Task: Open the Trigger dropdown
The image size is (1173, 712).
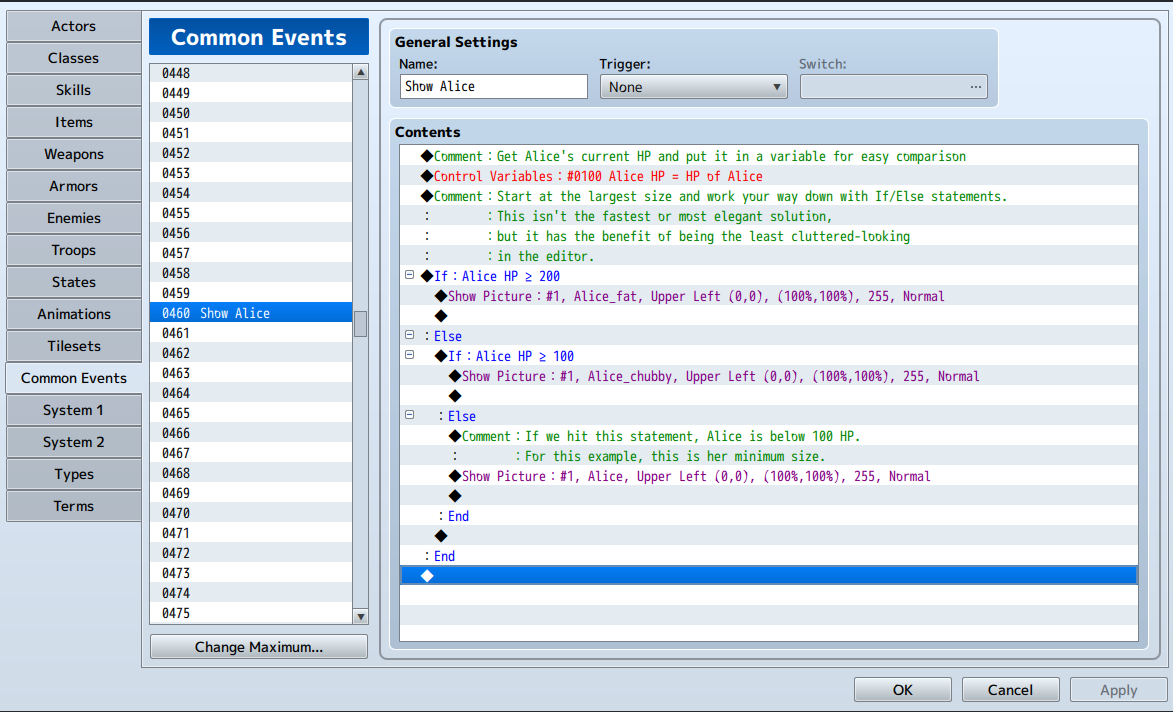Action: coord(693,87)
